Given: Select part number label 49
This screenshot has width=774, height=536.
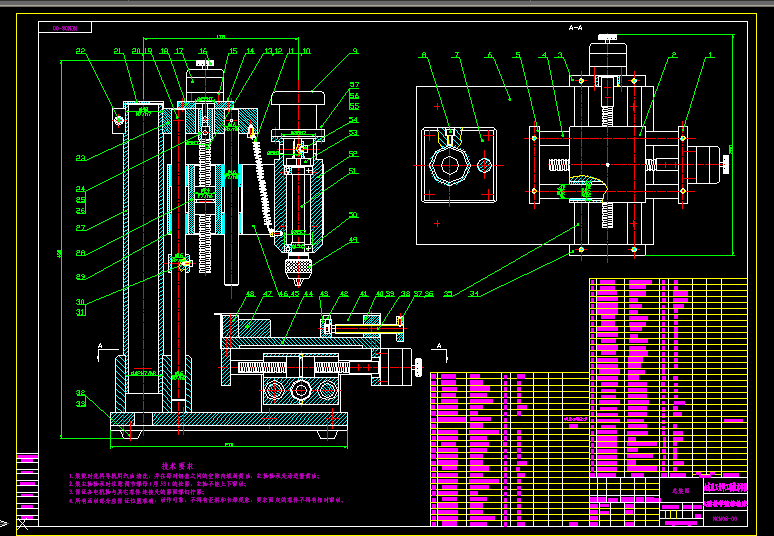Looking at the screenshot, I should point(353,240).
